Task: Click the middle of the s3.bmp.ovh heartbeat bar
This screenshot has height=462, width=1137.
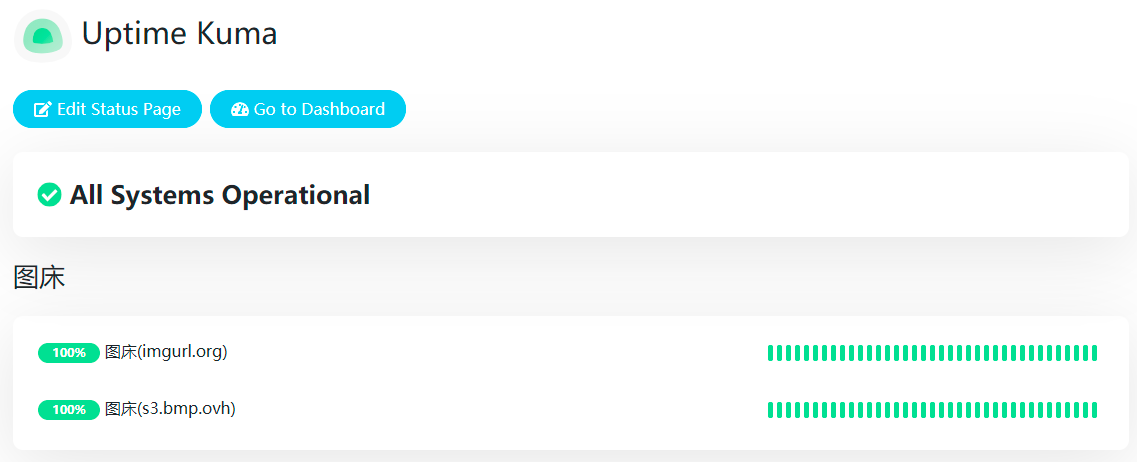Action: tap(933, 410)
